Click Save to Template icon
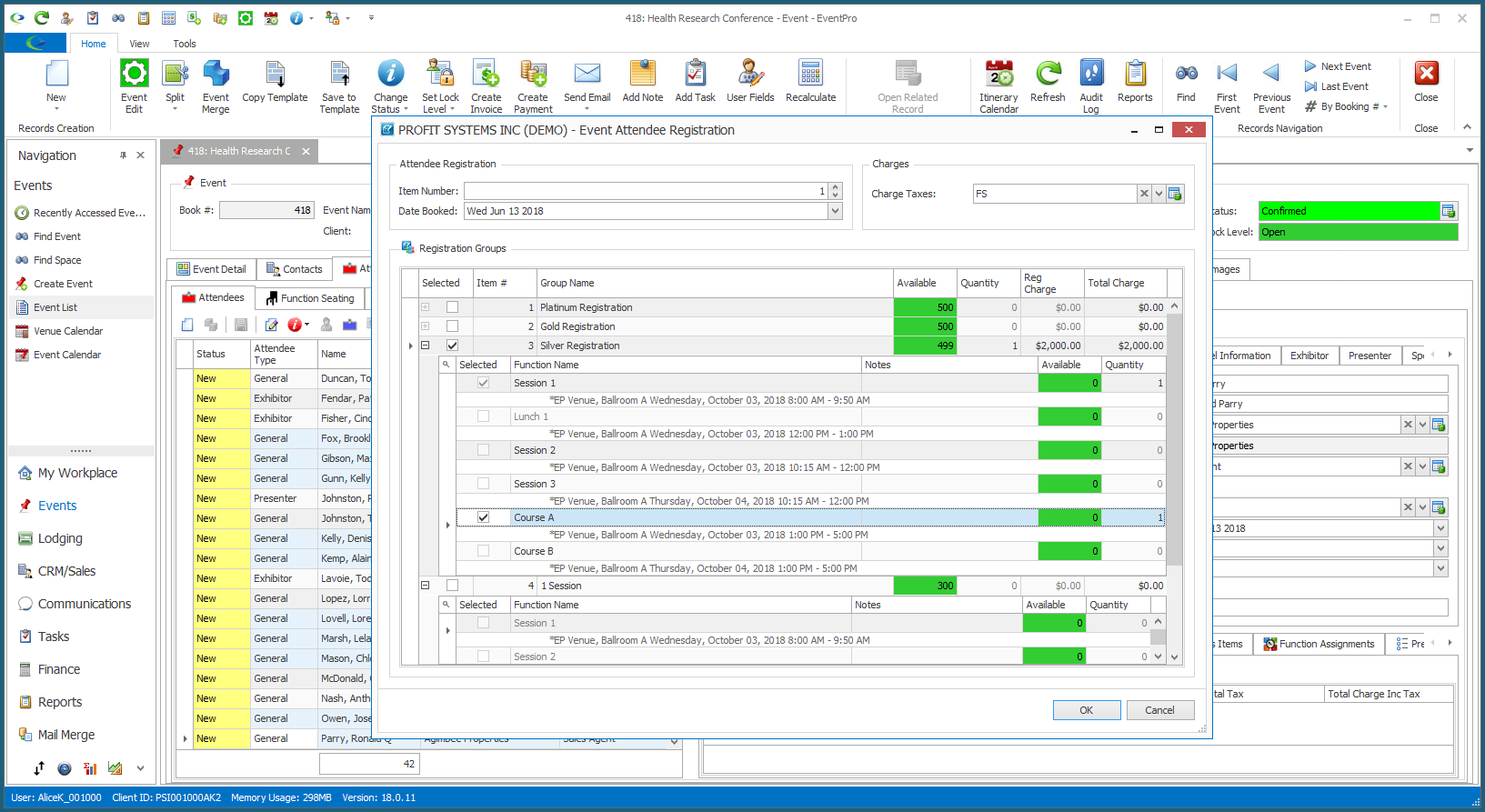This screenshot has height=812, width=1485. pyautogui.click(x=339, y=86)
